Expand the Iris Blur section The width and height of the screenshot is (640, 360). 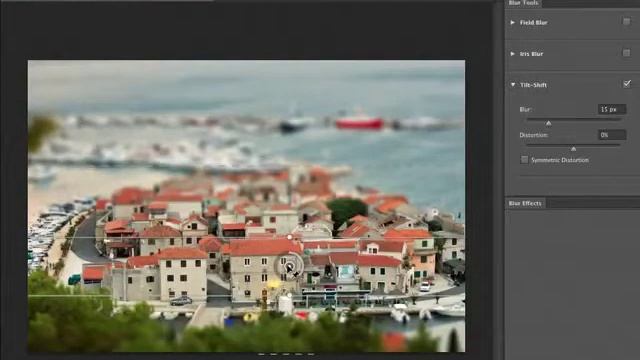pyautogui.click(x=513, y=54)
